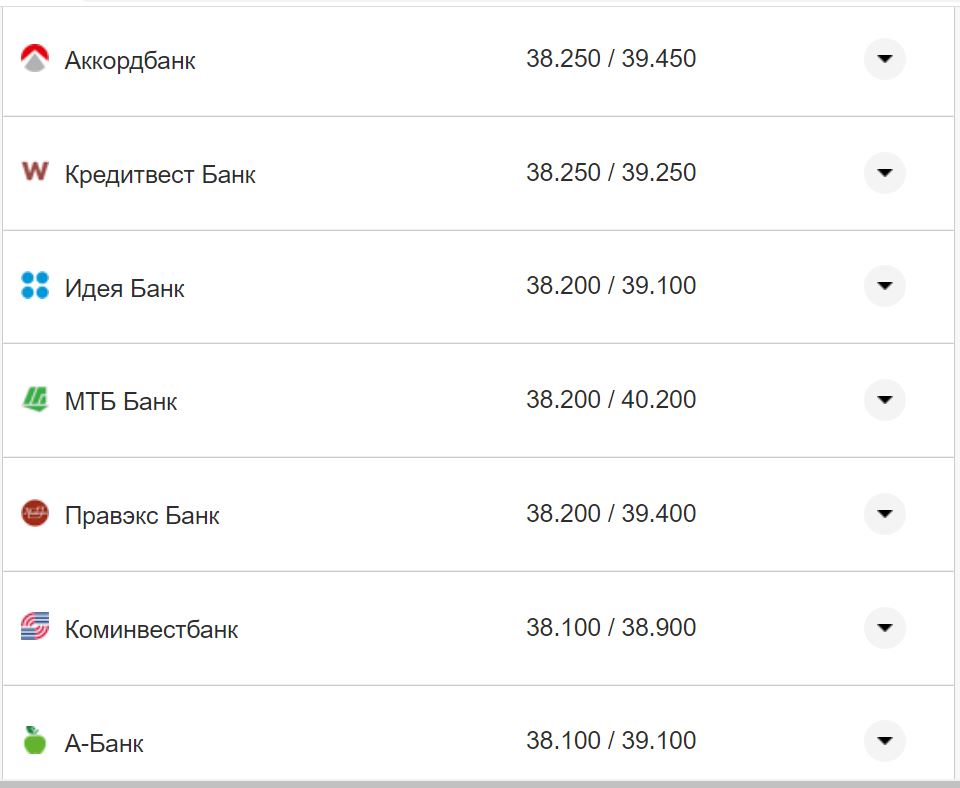Click the Аккордбанк red logo icon
The width and height of the screenshot is (960, 788).
(x=35, y=60)
